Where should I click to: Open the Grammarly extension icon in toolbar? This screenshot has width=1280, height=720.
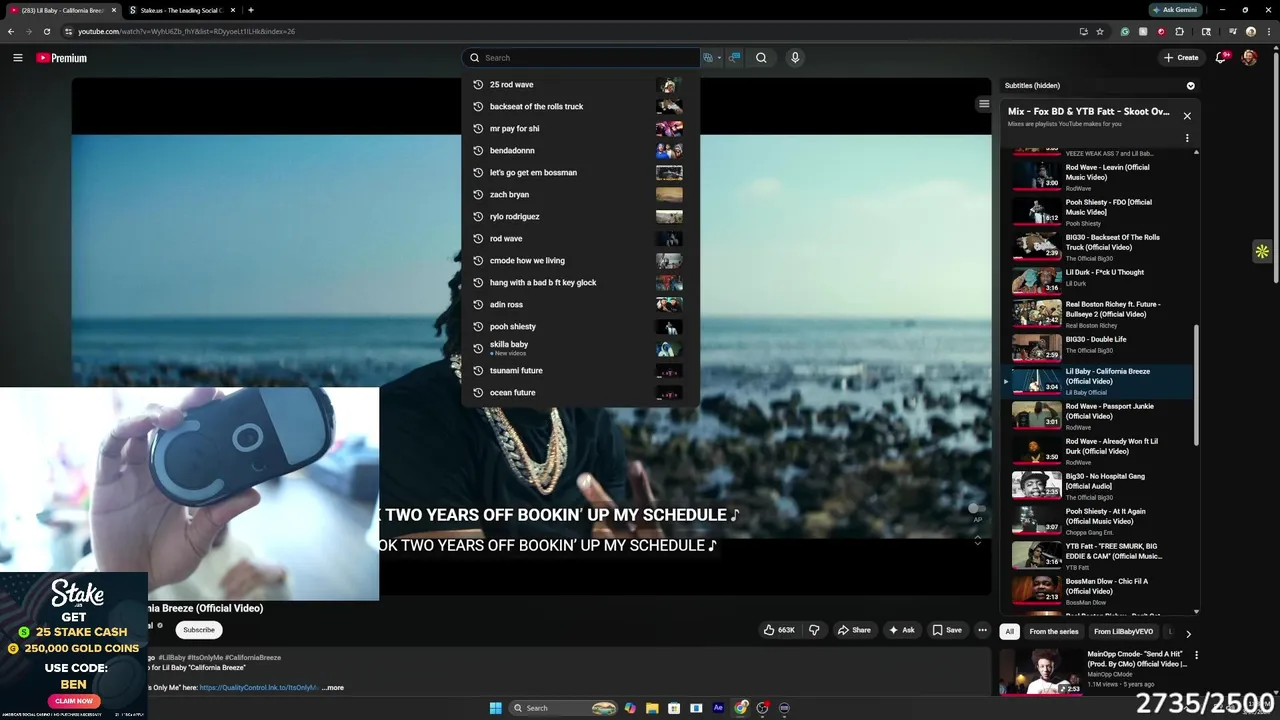click(1125, 31)
